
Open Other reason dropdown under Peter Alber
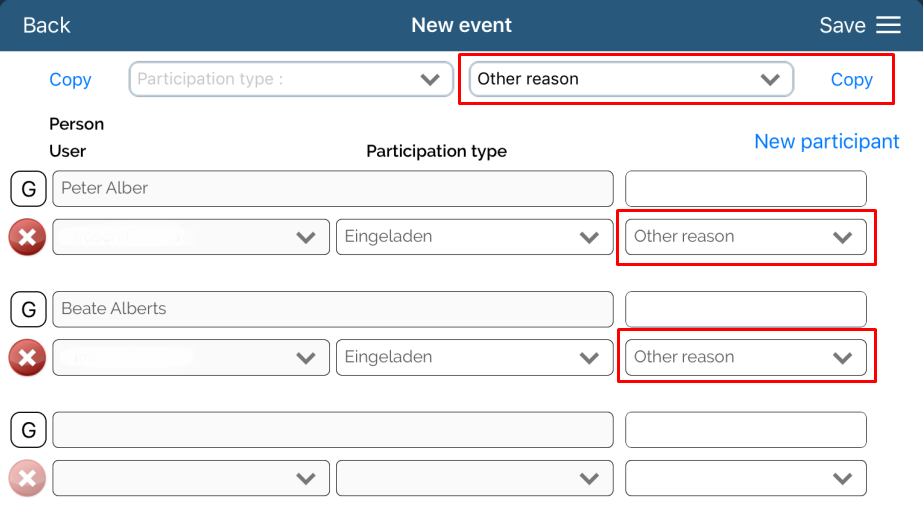[745, 237]
